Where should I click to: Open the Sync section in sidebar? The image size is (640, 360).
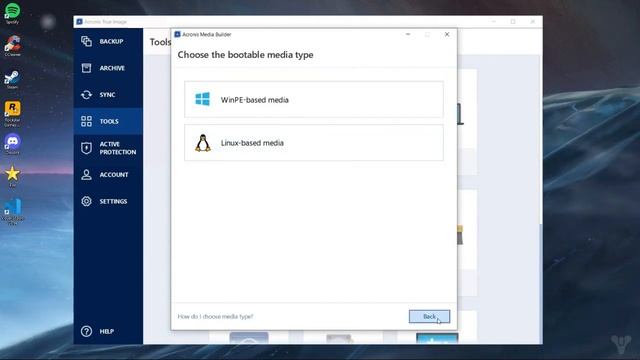[x=108, y=95]
